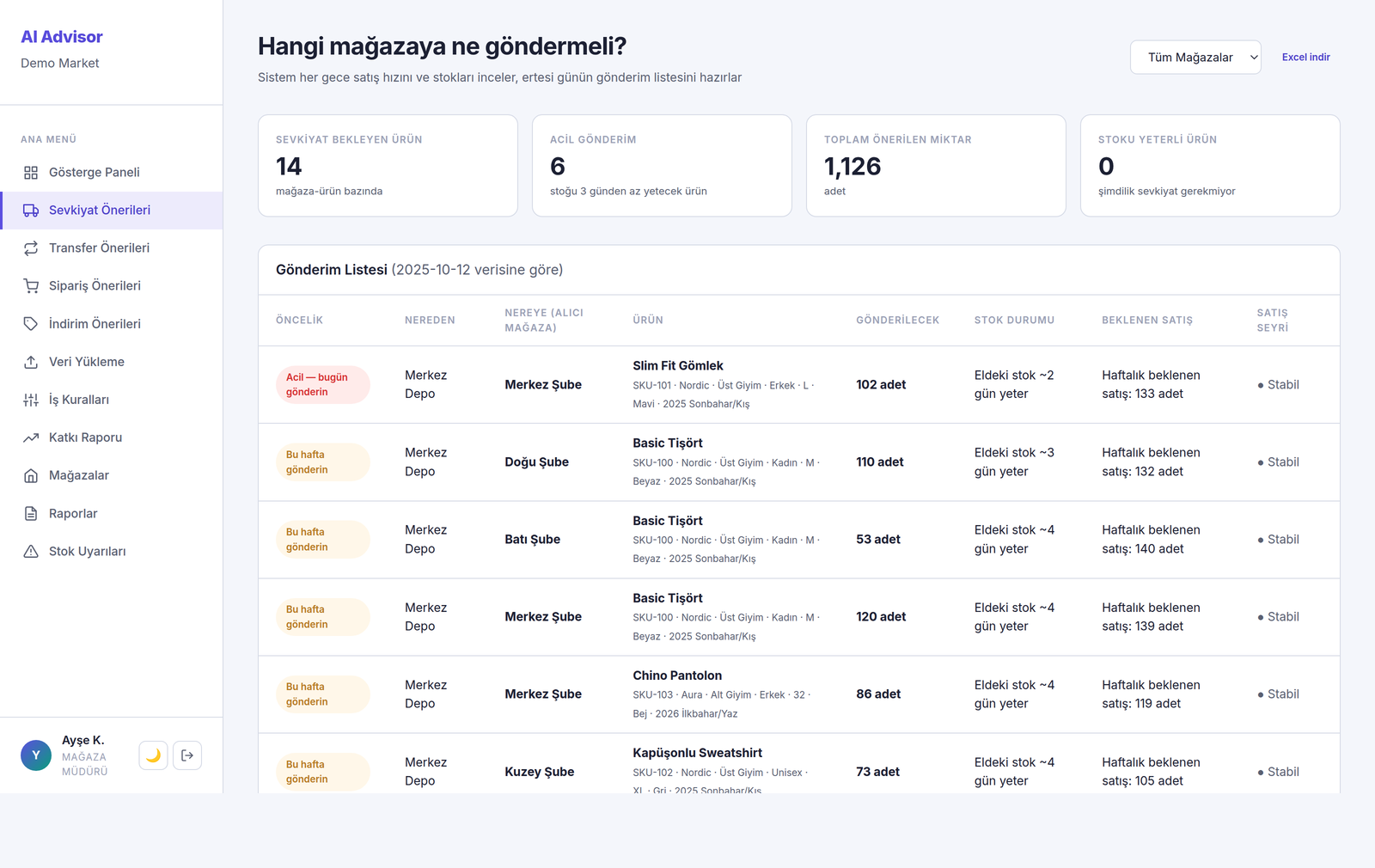This screenshot has width=1375, height=868.
Task: Go to Transfer Önerileri page
Action: 112,248
